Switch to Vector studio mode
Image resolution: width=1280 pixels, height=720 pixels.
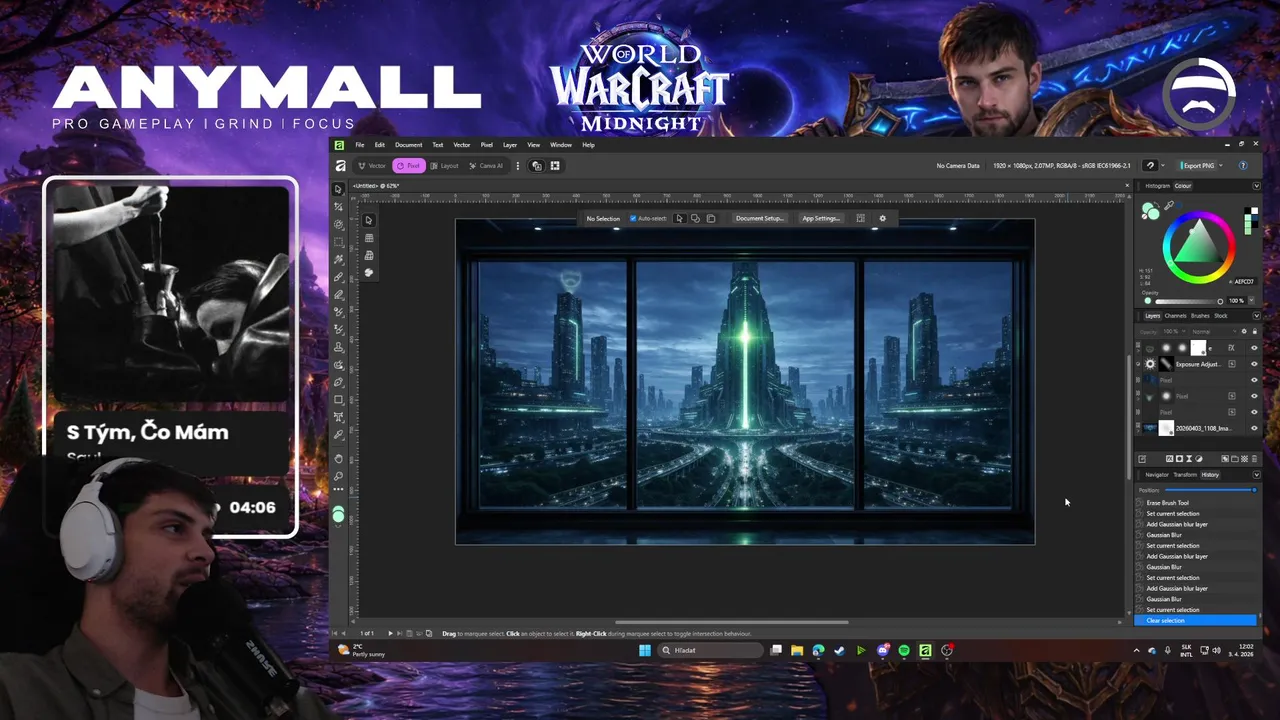click(x=373, y=165)
